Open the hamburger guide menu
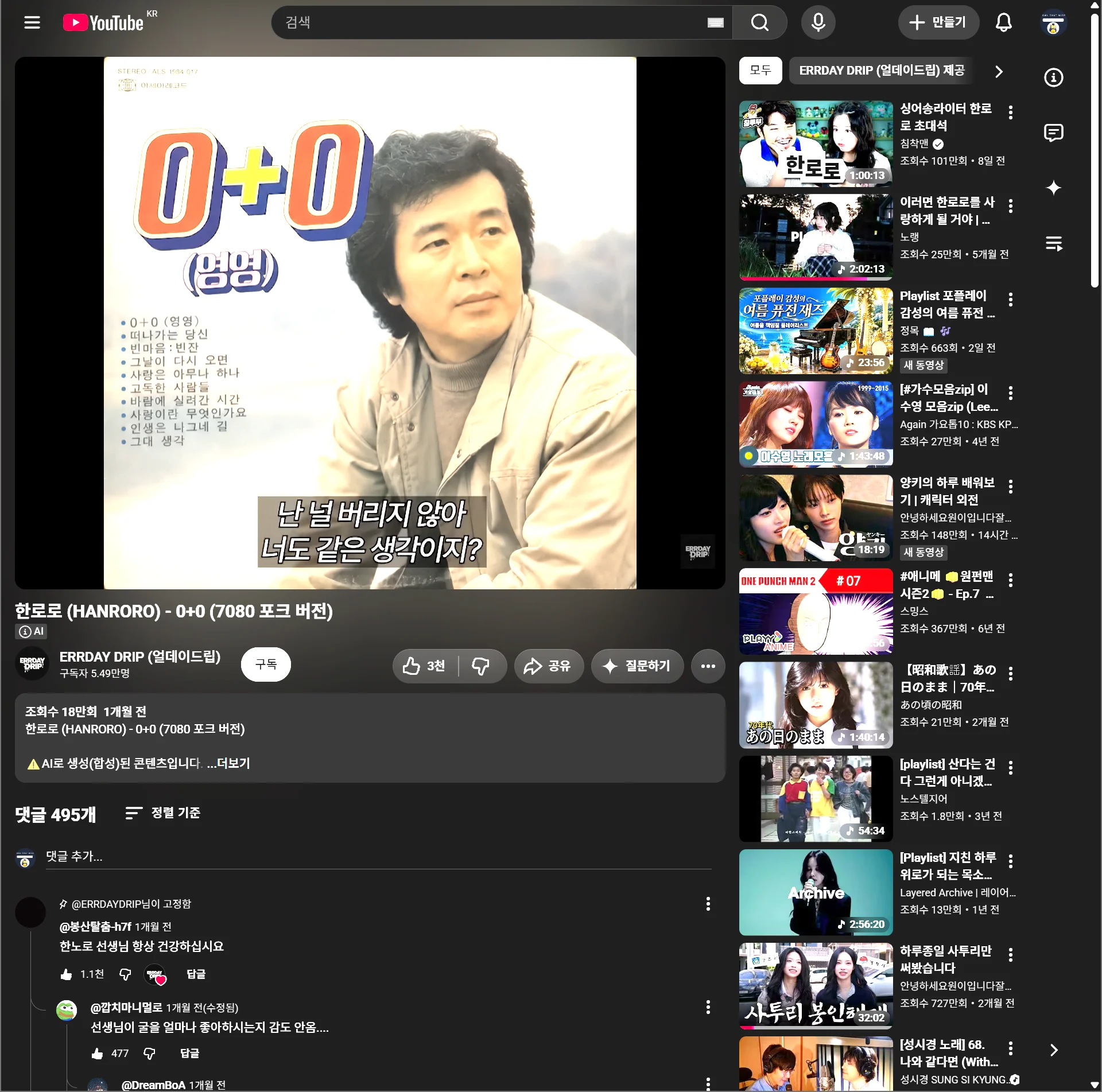The height and width of the screenshot is (1092, 1102). (32, 23)
